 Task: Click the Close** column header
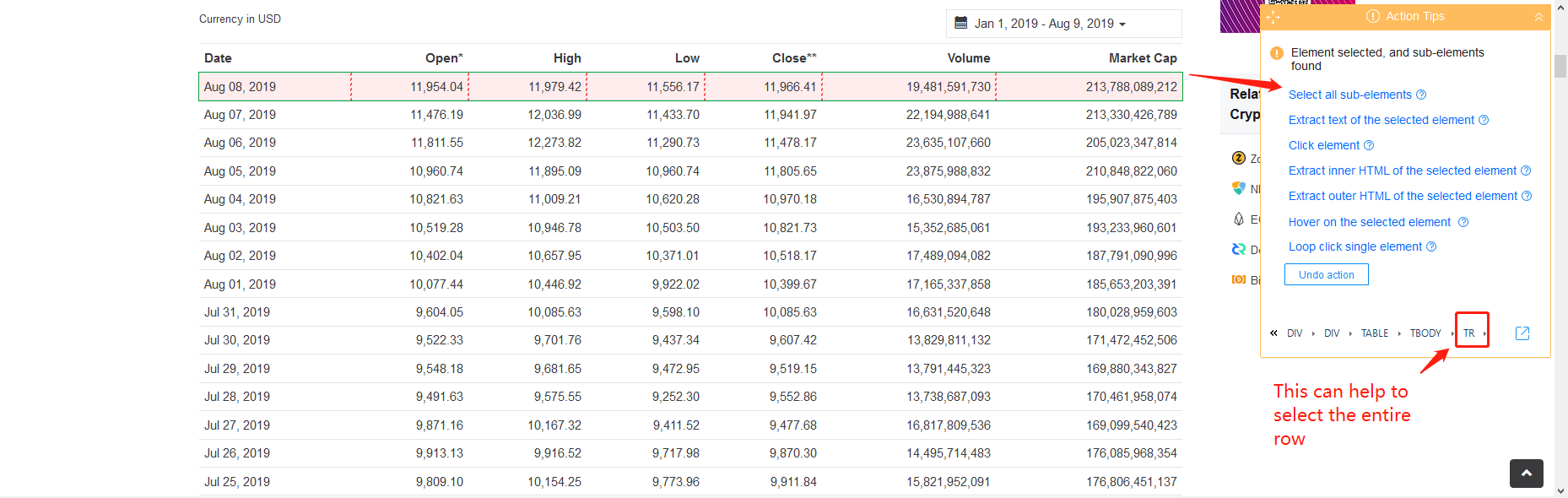pos(794,58)
